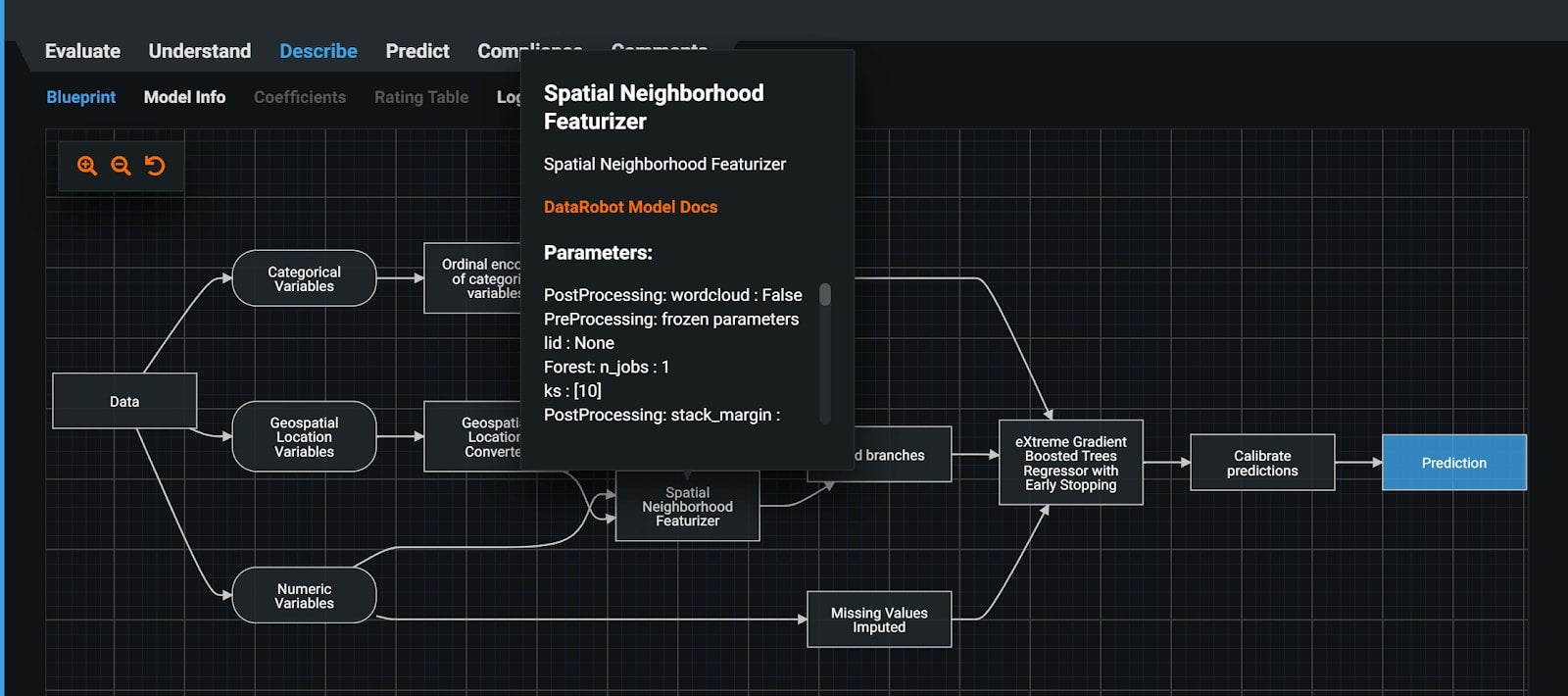Click 'PreProcessing: frozen parameters' line
Image resolution: width=1568 pixels, height=696 pixels.
(x=671, y=319)
